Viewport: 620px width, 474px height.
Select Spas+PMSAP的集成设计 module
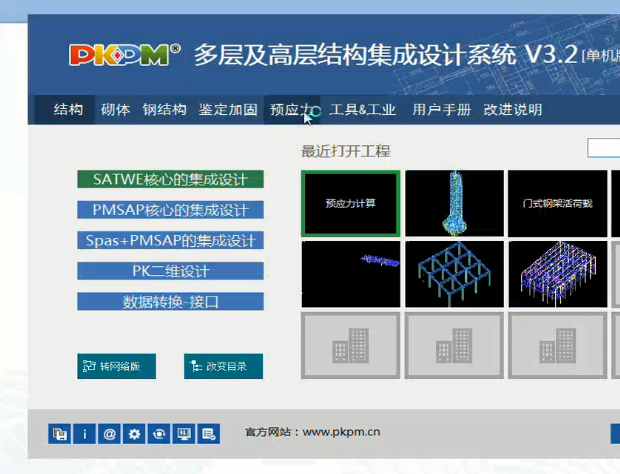click(170, 240)
